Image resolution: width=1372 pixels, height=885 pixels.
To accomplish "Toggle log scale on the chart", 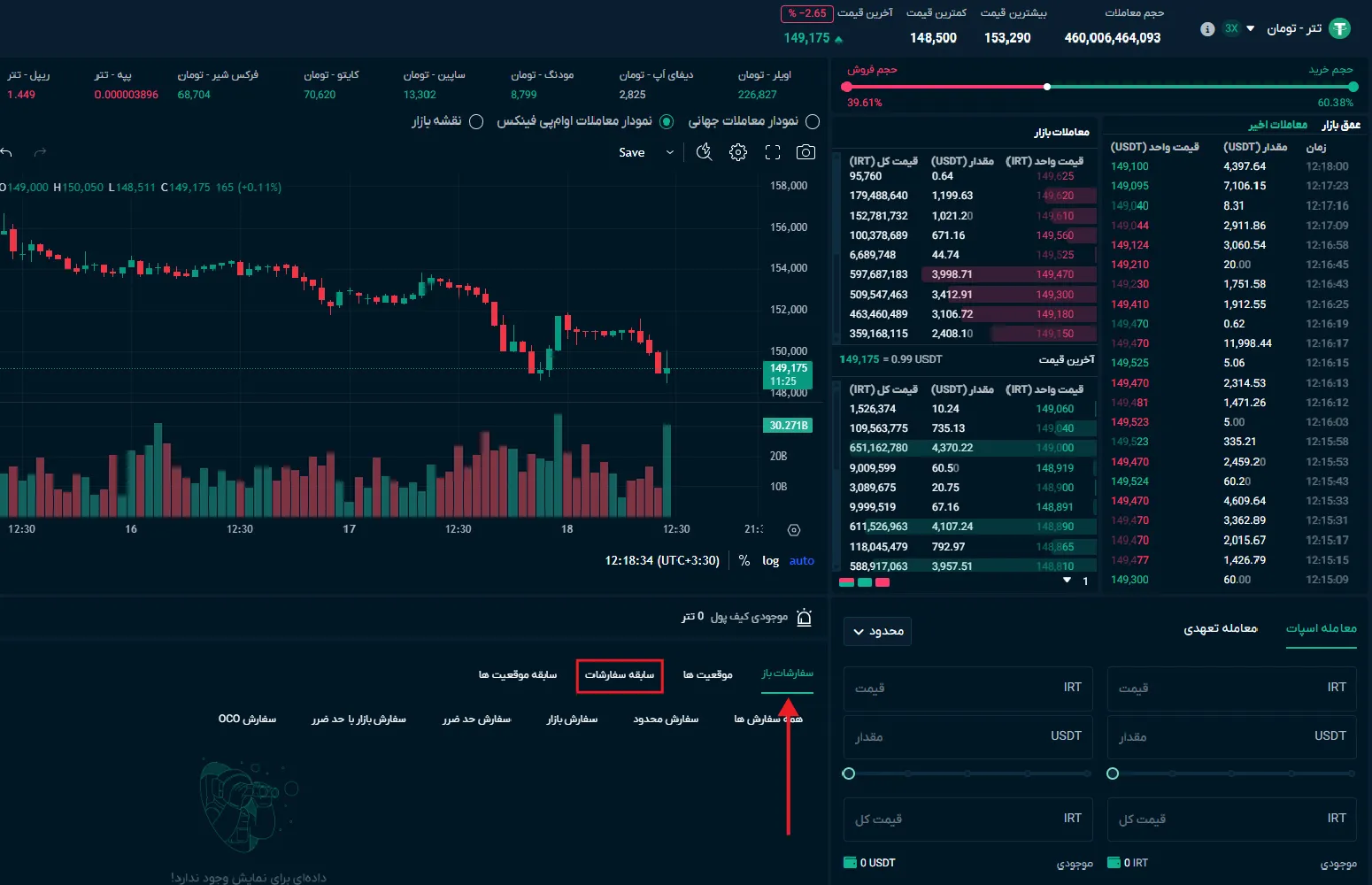I will (x=770, y=560).
